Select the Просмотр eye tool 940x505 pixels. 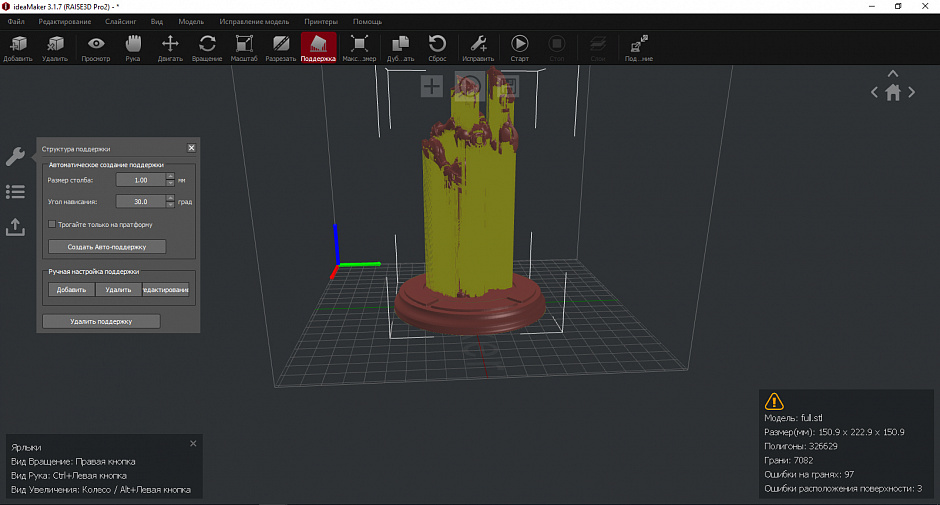tap(96, 48)
